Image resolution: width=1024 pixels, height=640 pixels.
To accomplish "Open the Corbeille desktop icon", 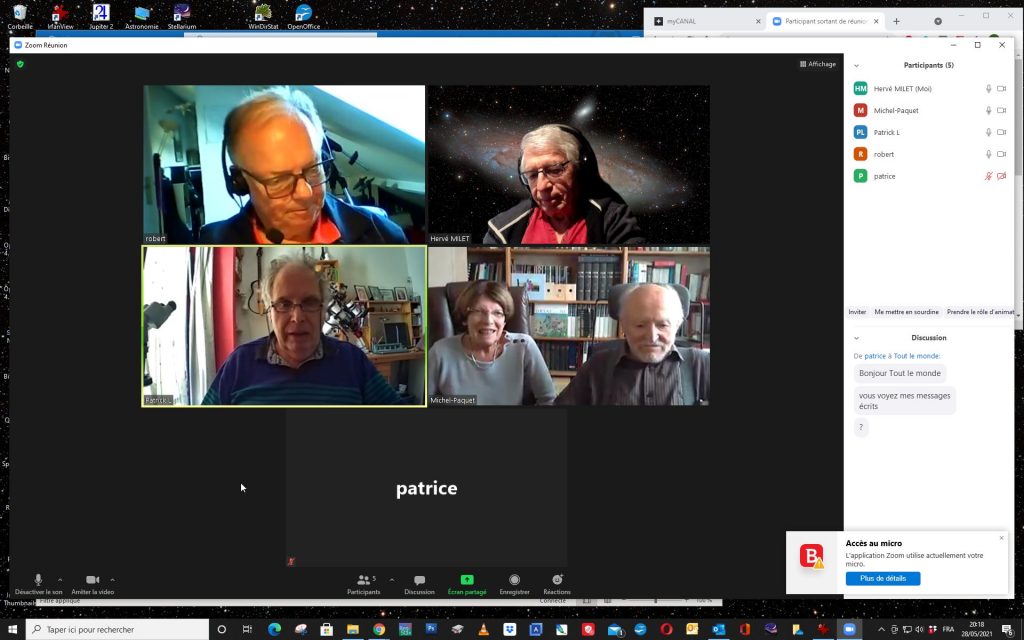I will (x=20, y=17).
